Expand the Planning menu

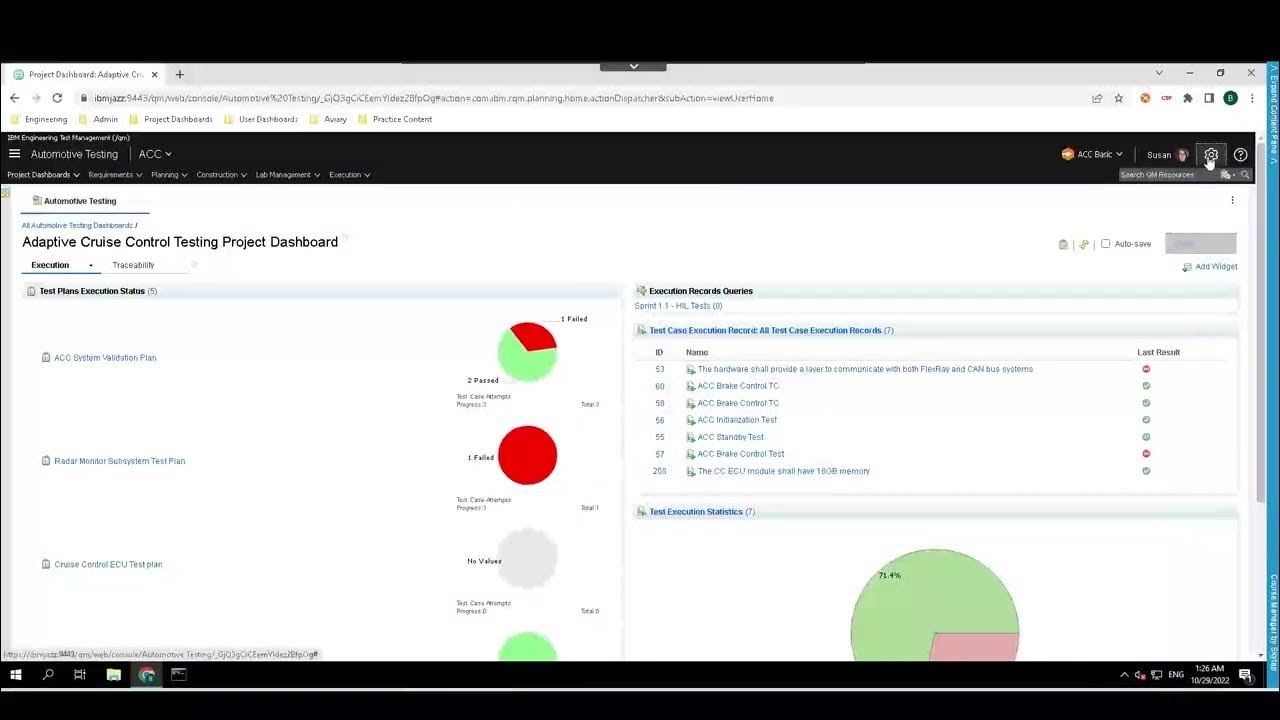[169, 175]
